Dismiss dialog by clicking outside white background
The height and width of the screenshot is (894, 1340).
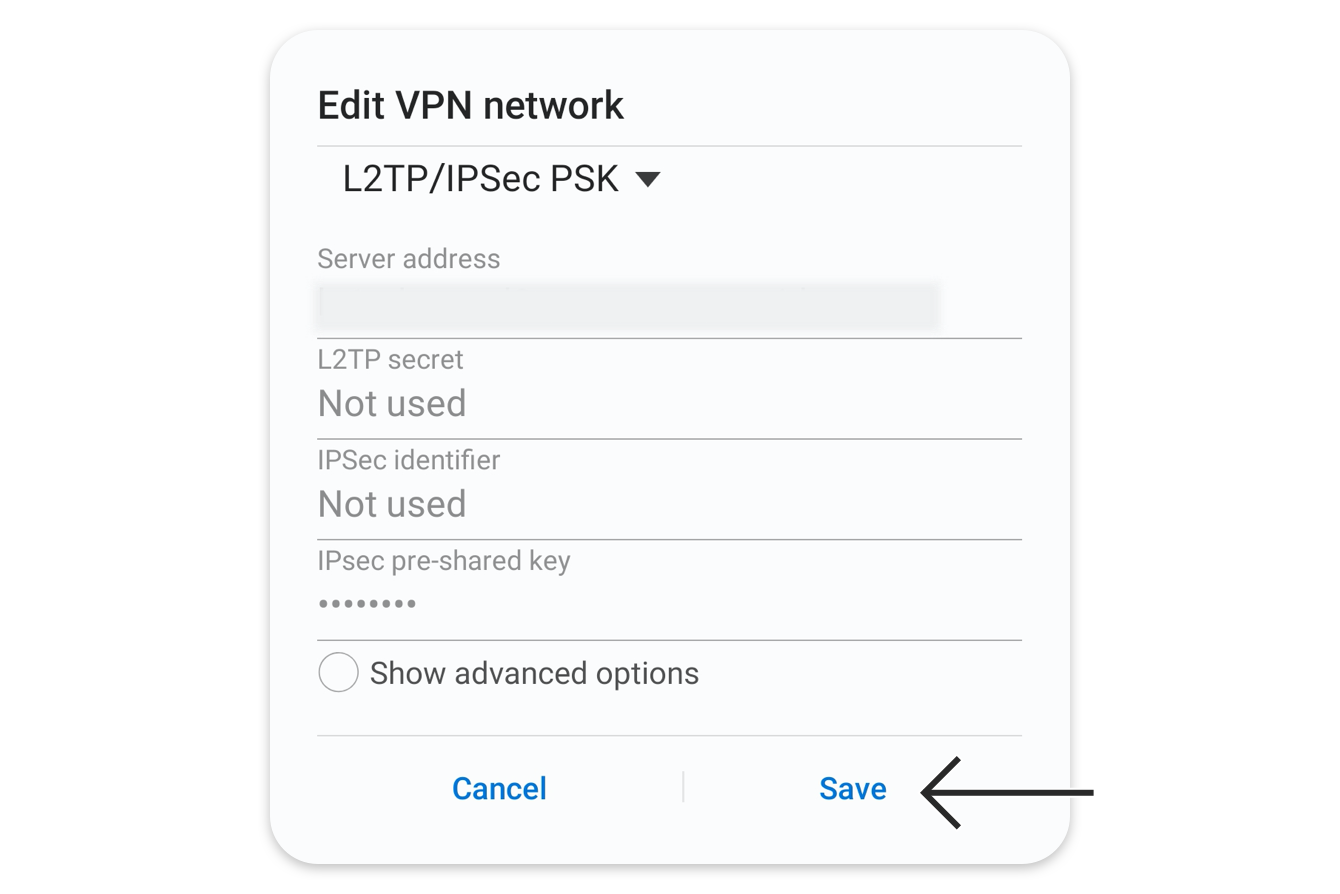coord(135,447)
